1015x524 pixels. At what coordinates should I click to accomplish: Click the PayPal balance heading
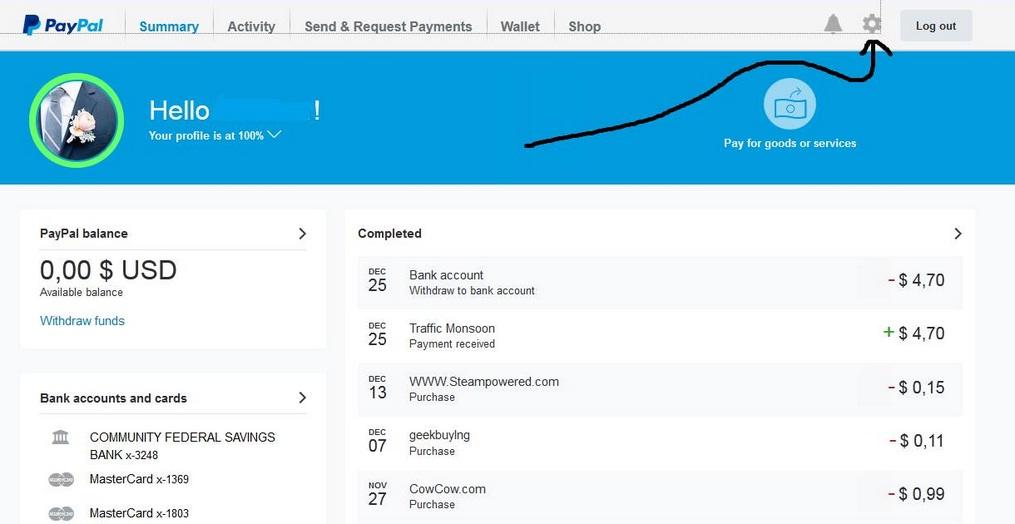coord(84,234)
